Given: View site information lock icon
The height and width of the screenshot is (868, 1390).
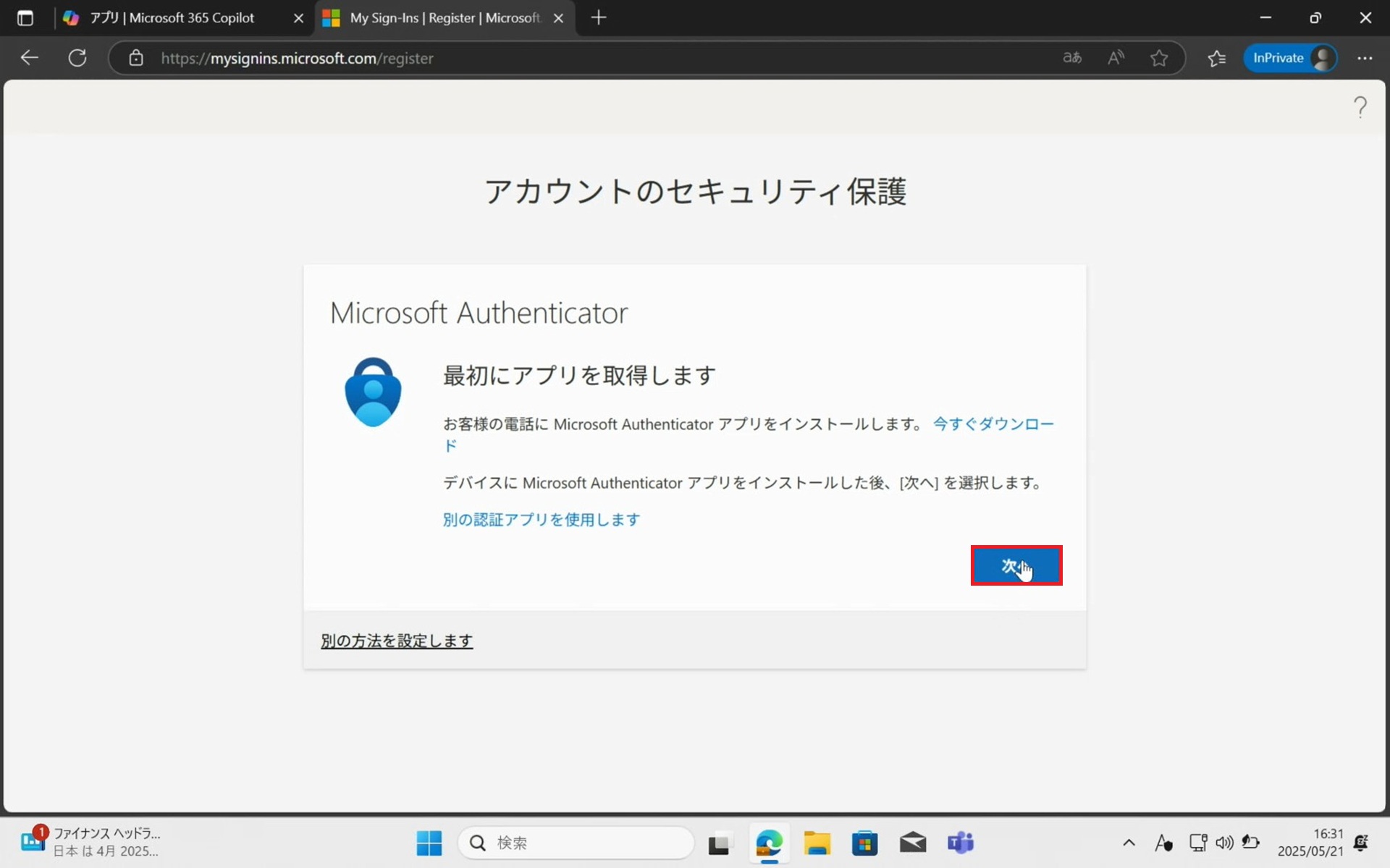Looking at the screenshot, I should 136,58.
